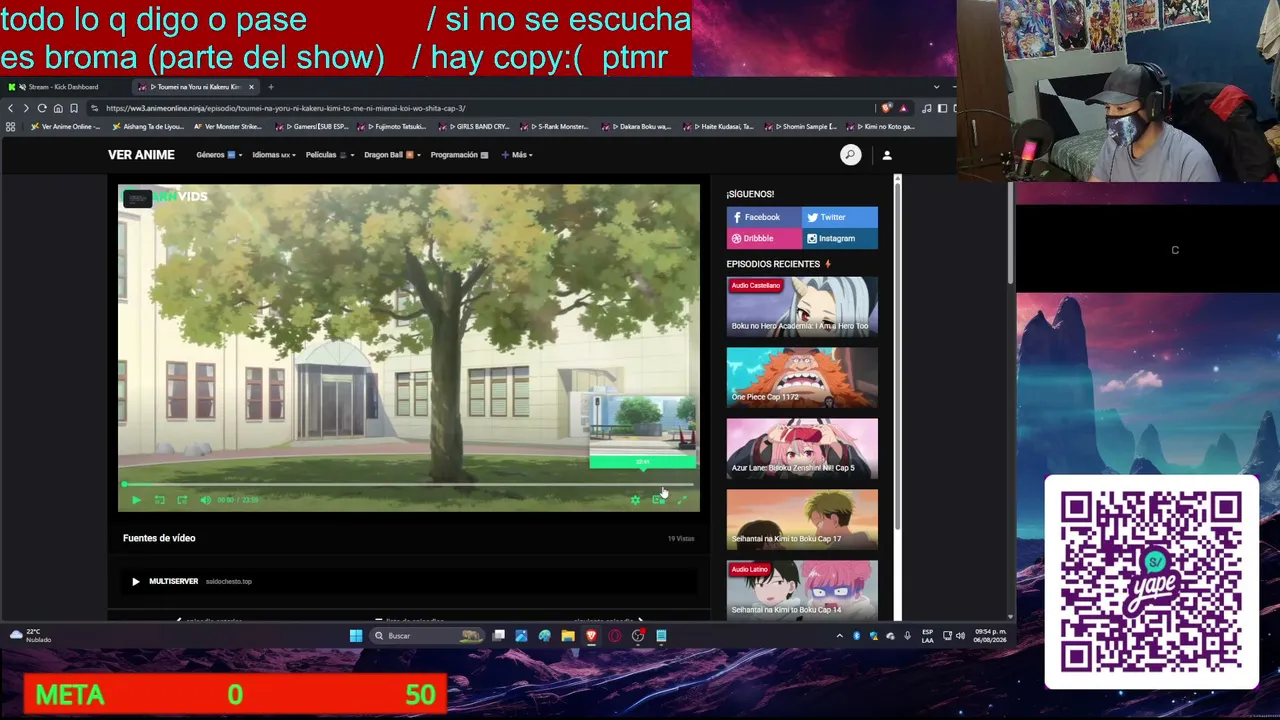1280x720 pixels.
Task: Open the taskbar clock showing 09:54 p. m.
Action: click(990, 636)
